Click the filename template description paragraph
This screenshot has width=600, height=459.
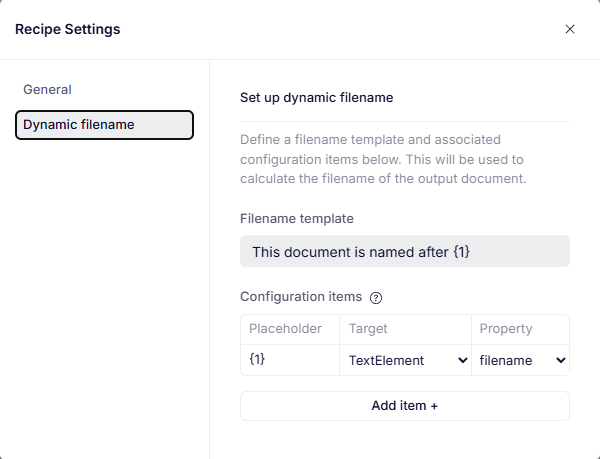(382, 159)
